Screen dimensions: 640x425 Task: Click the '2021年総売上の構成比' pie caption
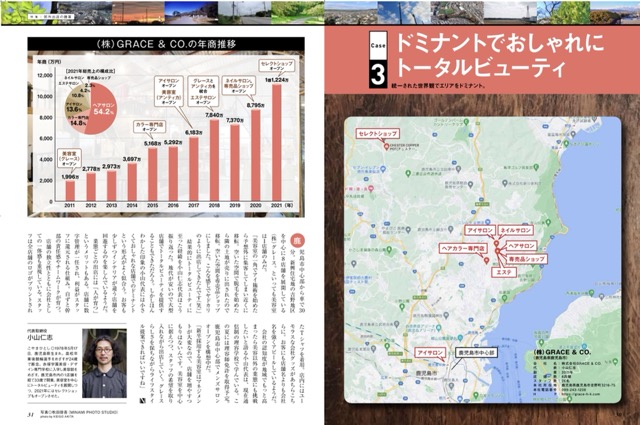(89, 71)
